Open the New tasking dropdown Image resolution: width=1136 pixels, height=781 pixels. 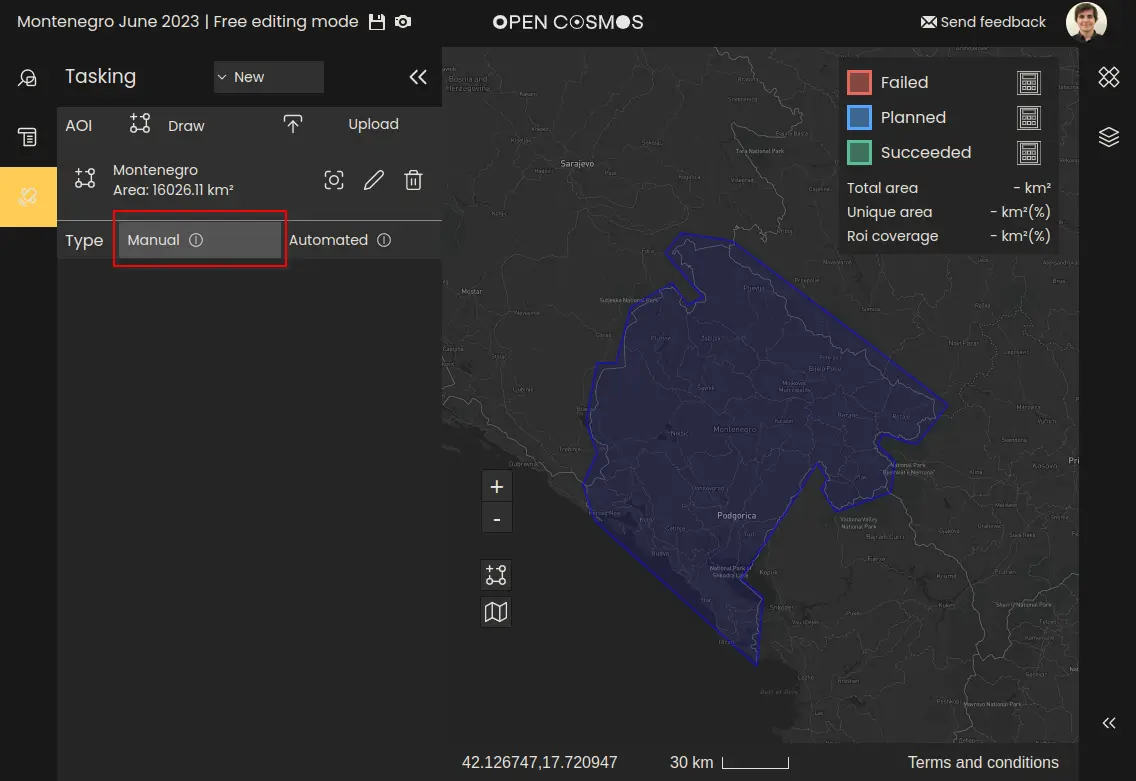point(268,77)
